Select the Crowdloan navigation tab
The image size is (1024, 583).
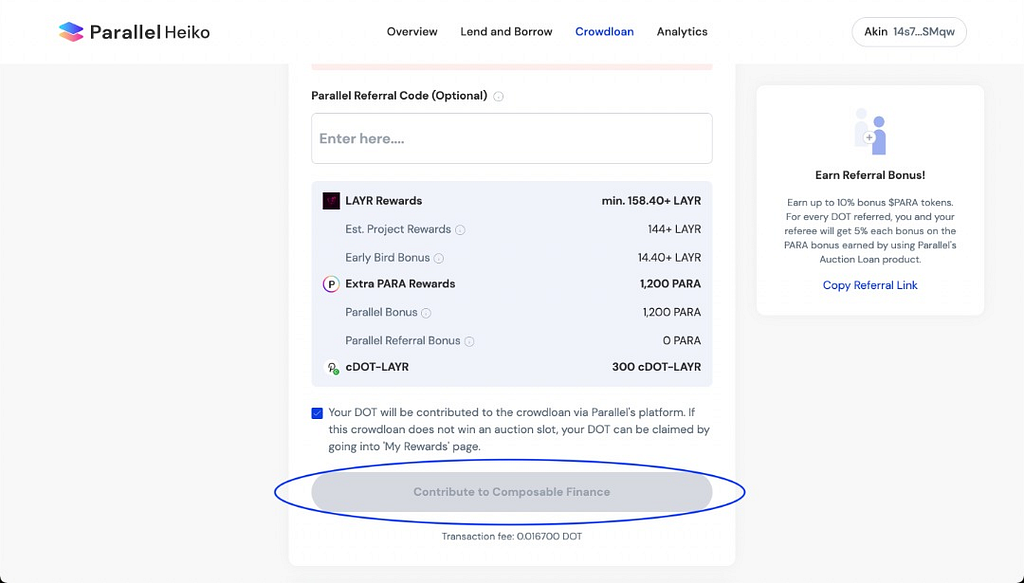pyautogui.click(x=604, y=32)
